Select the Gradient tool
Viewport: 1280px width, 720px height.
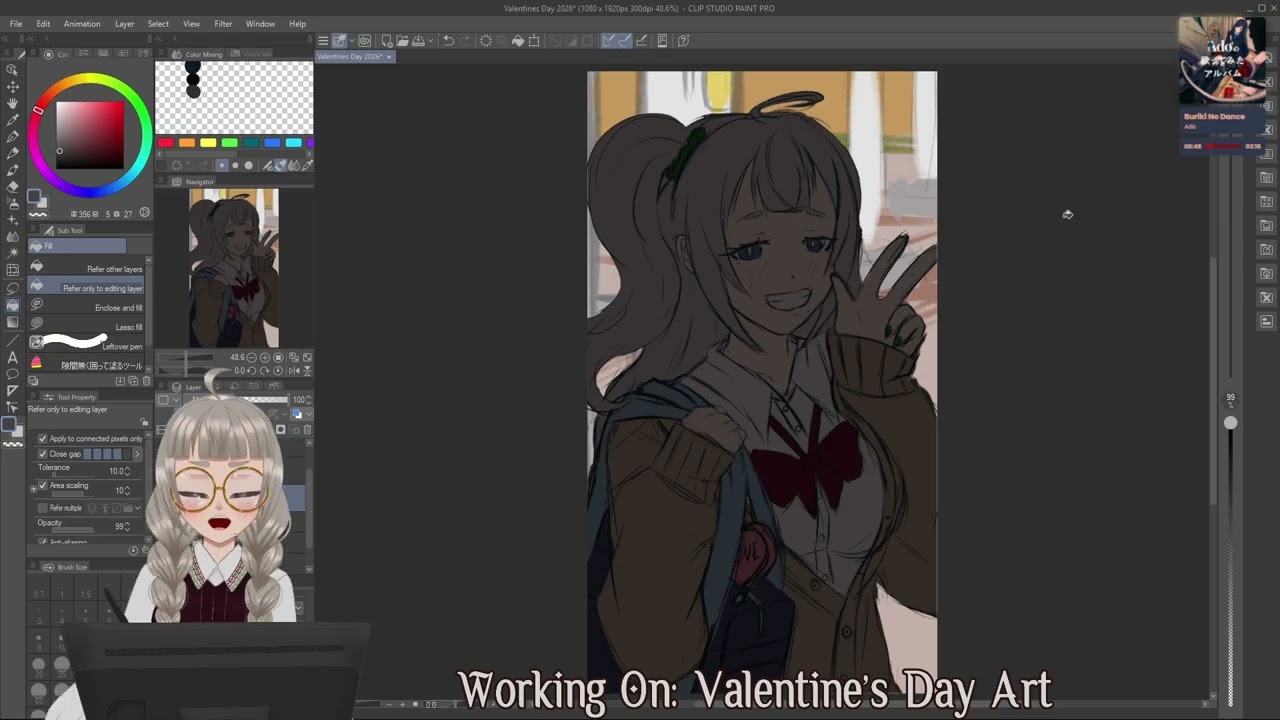12,322
